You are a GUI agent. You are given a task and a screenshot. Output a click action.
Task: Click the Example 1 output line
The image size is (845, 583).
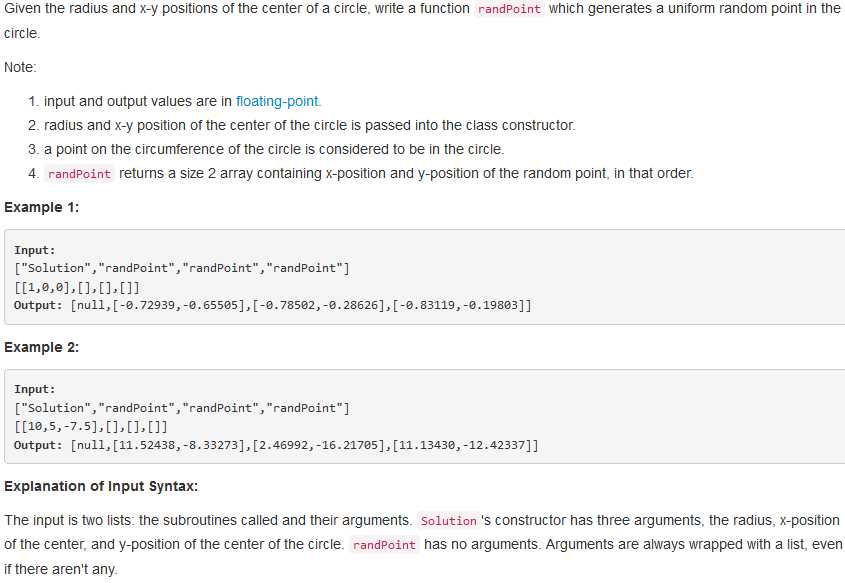click(x=273, y=306)
